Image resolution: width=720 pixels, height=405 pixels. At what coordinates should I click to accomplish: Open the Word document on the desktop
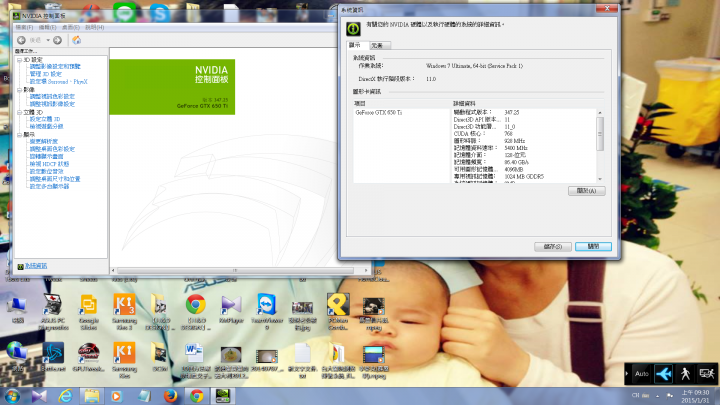(x=195, y=360)
